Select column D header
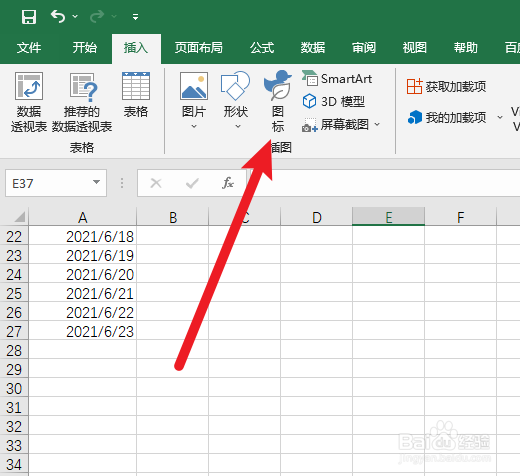 pos(317,217)
